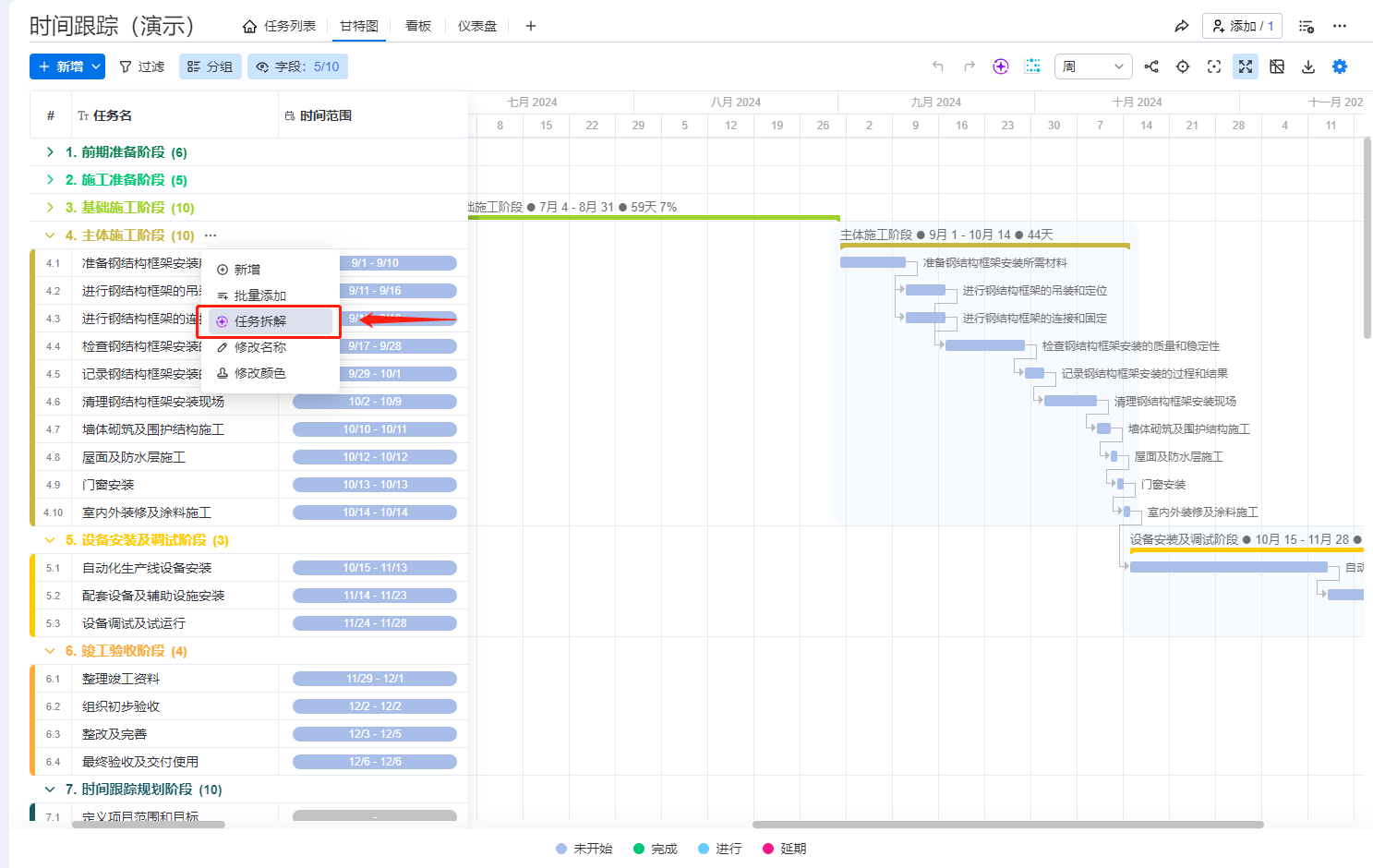Image resolution: width=1373 pixels, height=868 pixels.
Task: Expand group 2. 施工准备阶段
Action: pos(50,180)
